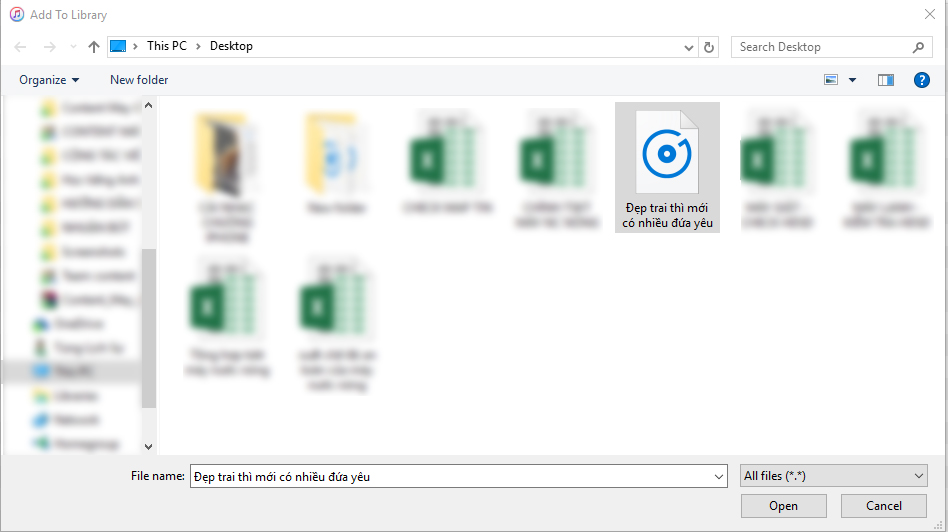Viewport: 948px width, 532px height.
Task: Go up one folder level
Action: [x=94, y=47]
